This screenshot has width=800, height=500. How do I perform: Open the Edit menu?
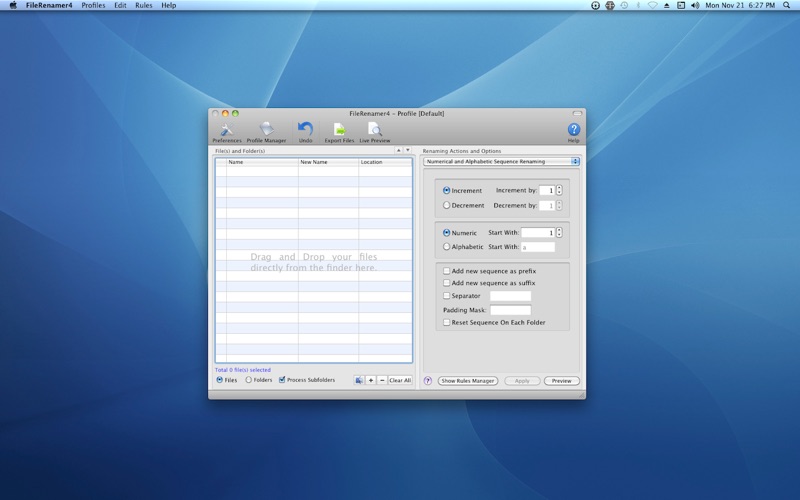pyautogui.click(x=120, y=5)
